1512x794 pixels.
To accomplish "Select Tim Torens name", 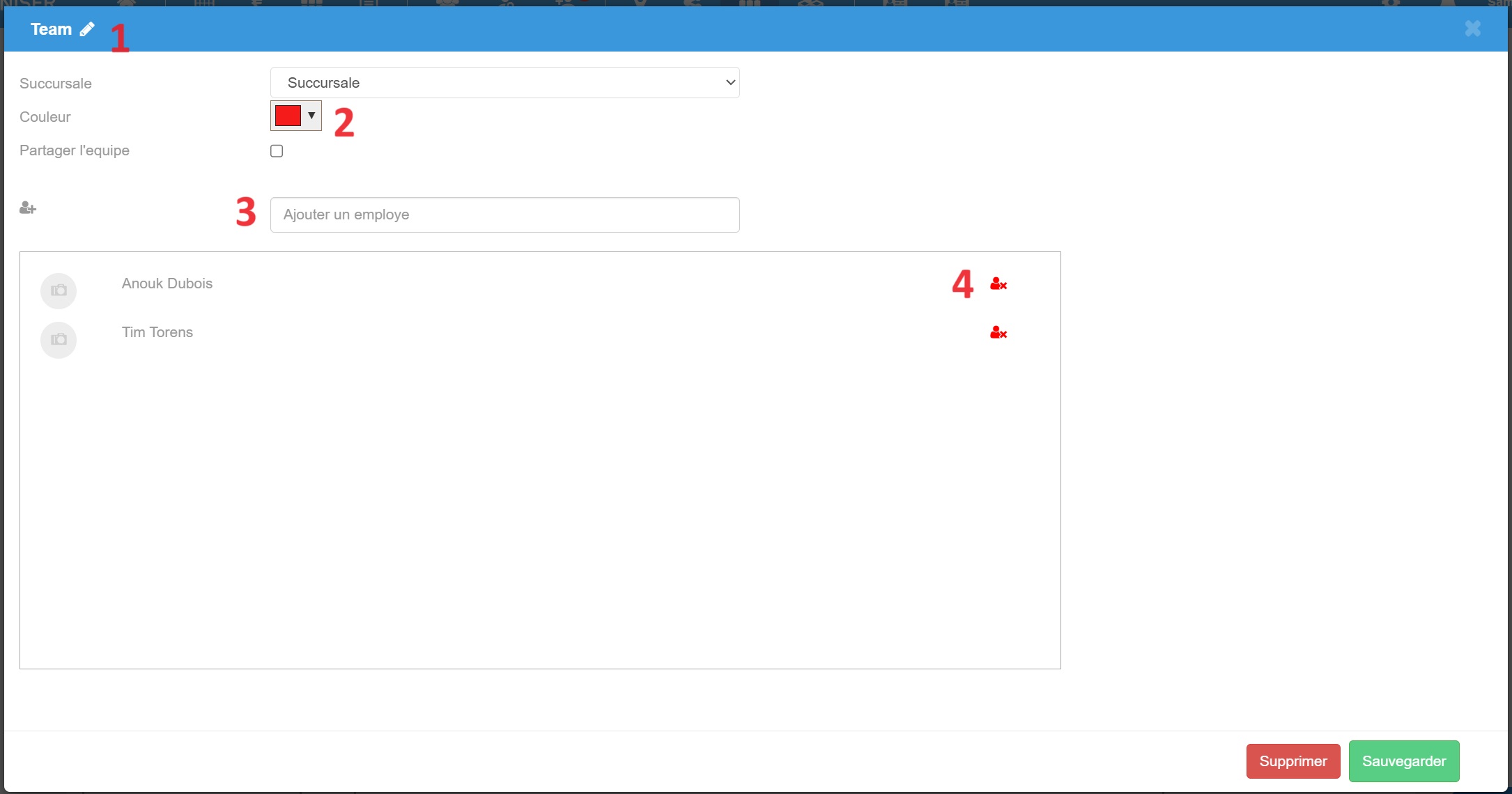I will (157, 332).
